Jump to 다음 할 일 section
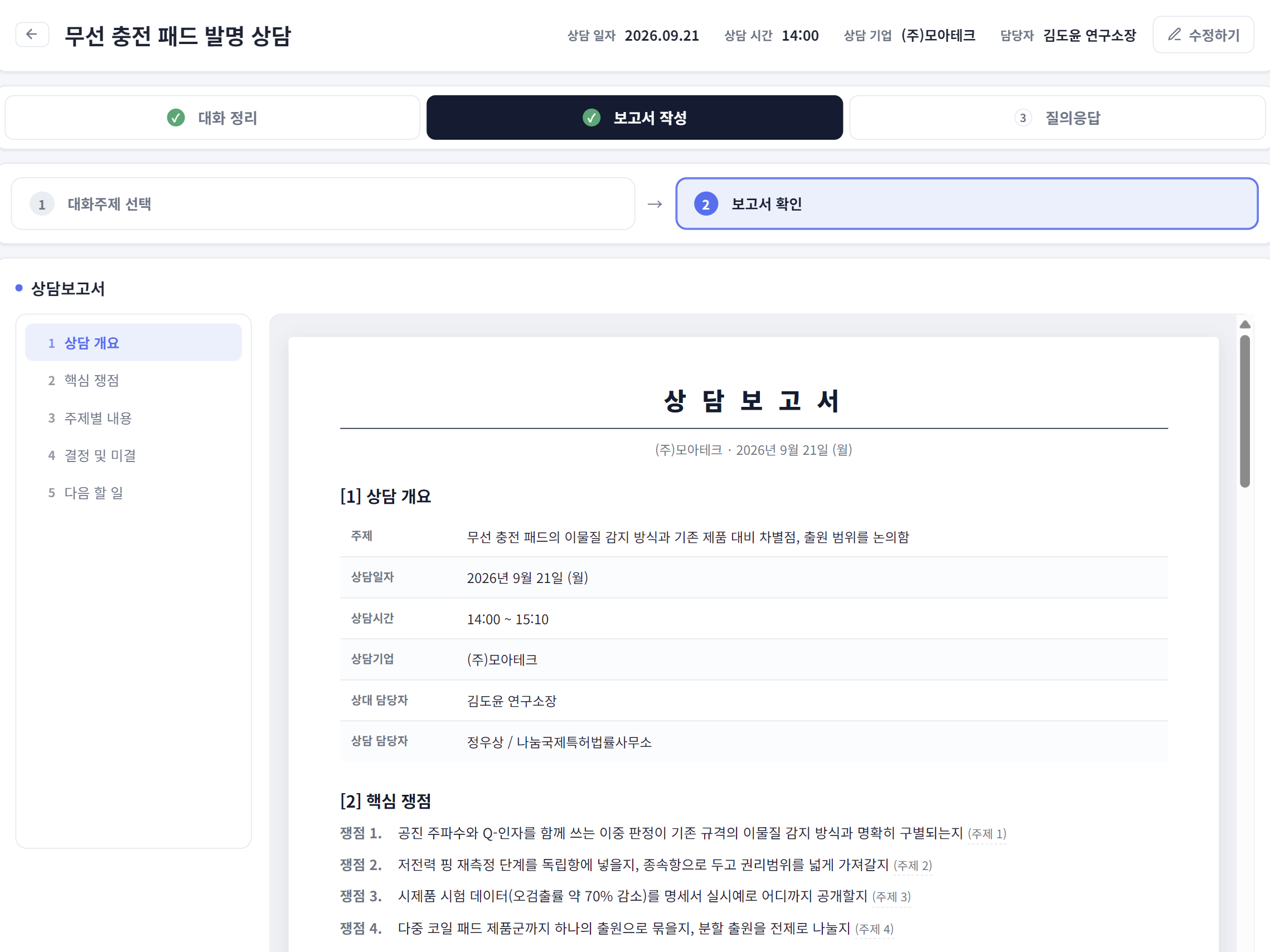Viewport: 1270px width, 952px height. pos(133,492)
